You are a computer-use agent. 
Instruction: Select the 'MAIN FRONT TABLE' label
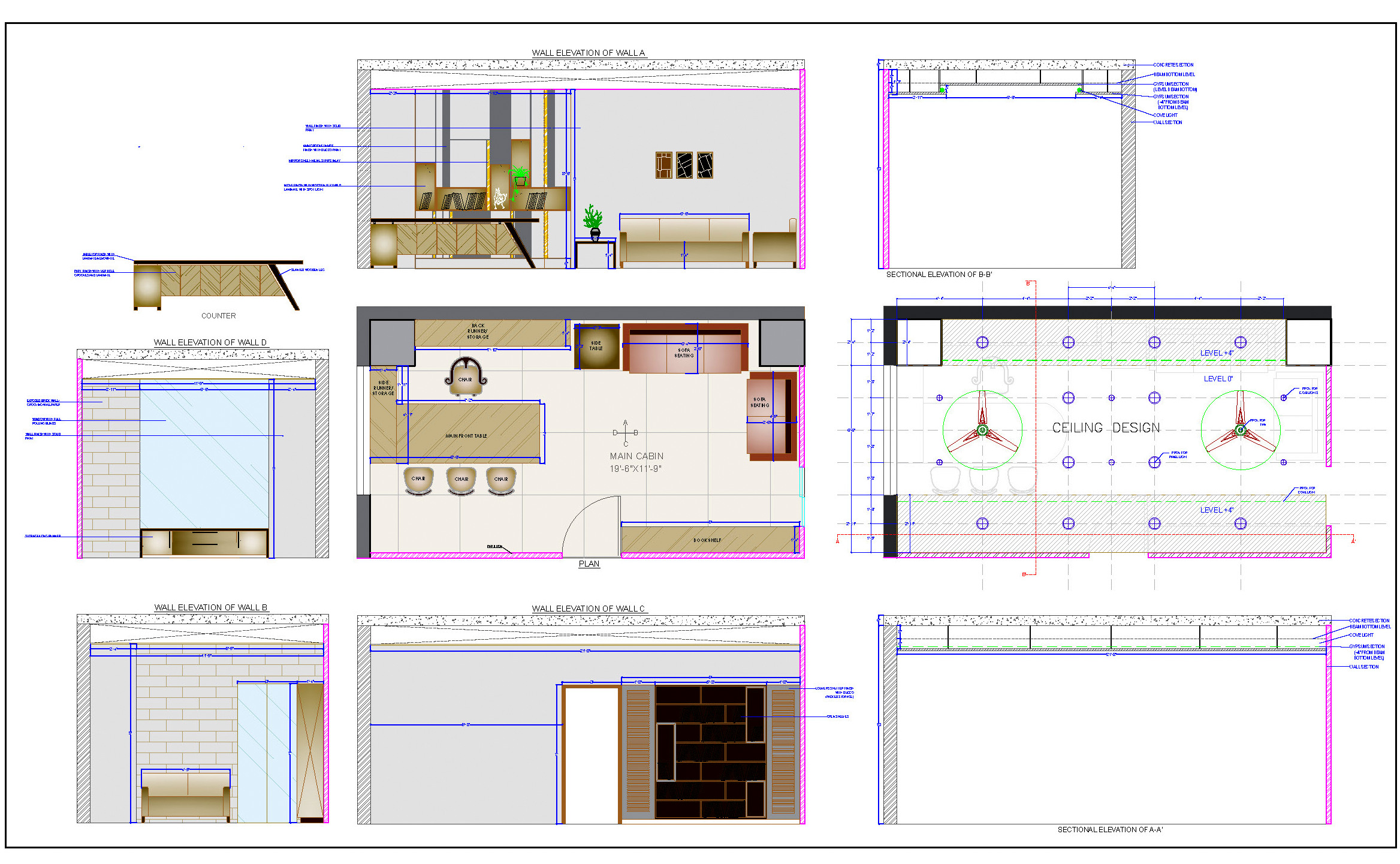pos(466,436)
